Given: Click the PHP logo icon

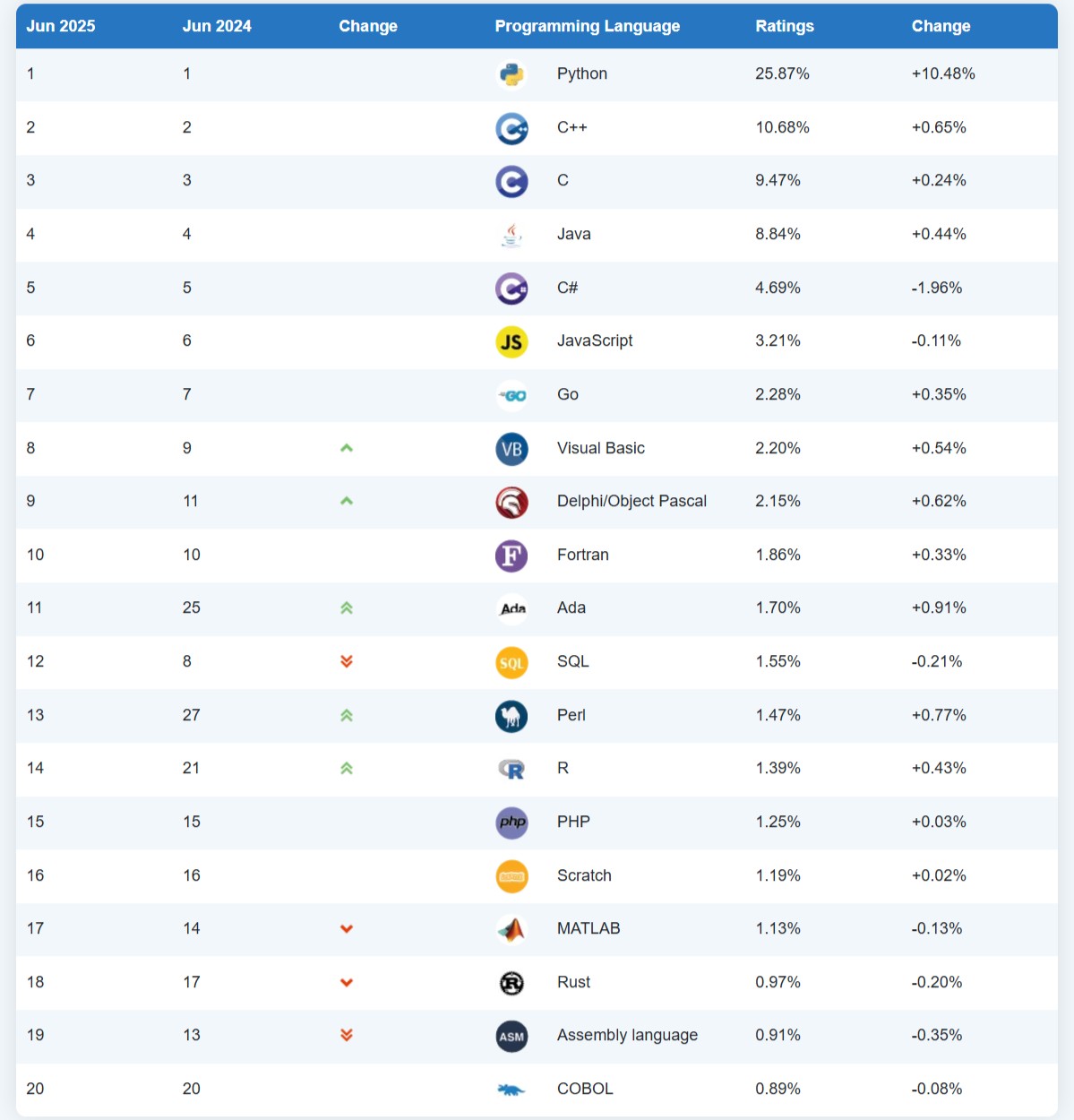Looking at the screenshot, I should [511, 823].
